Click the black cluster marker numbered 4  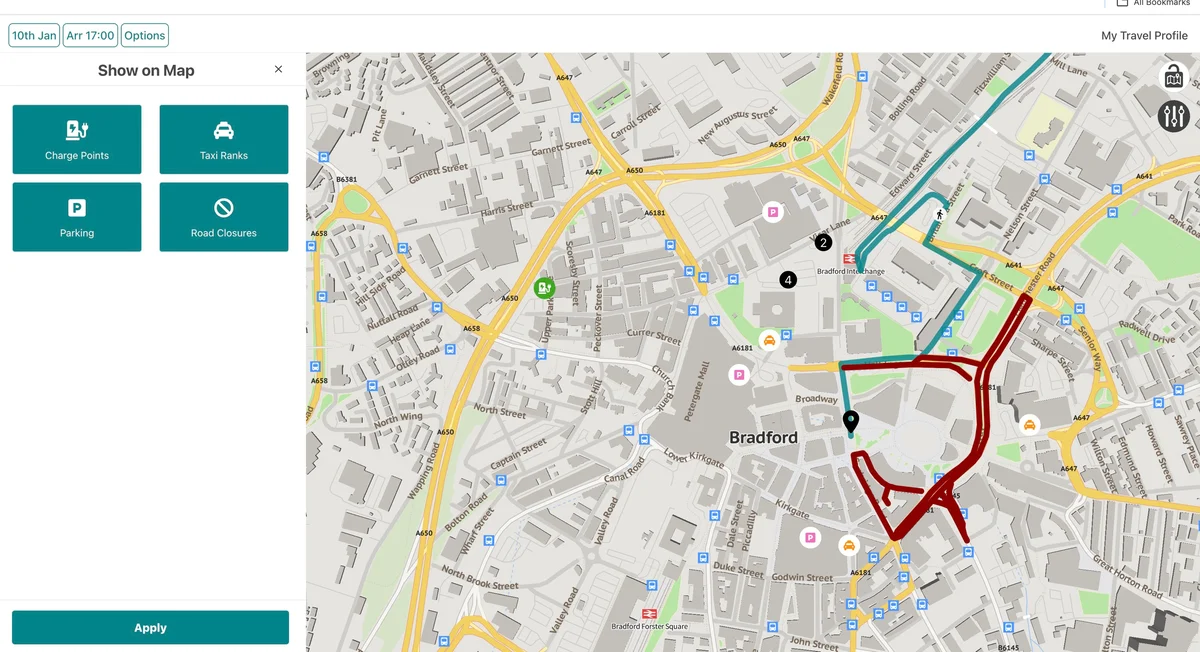coord(788,280)
